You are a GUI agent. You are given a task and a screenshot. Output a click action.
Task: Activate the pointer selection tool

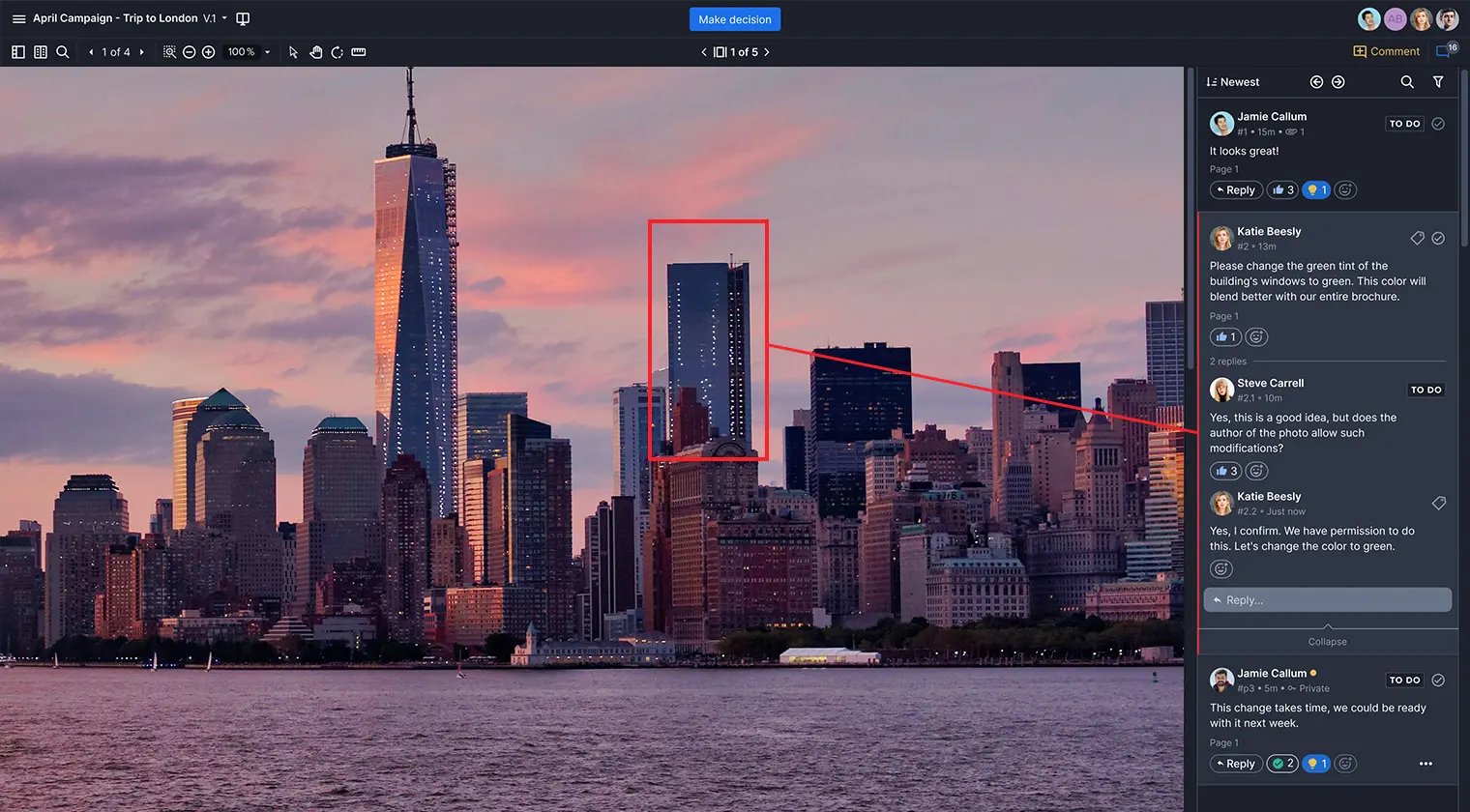coord(293,52)
